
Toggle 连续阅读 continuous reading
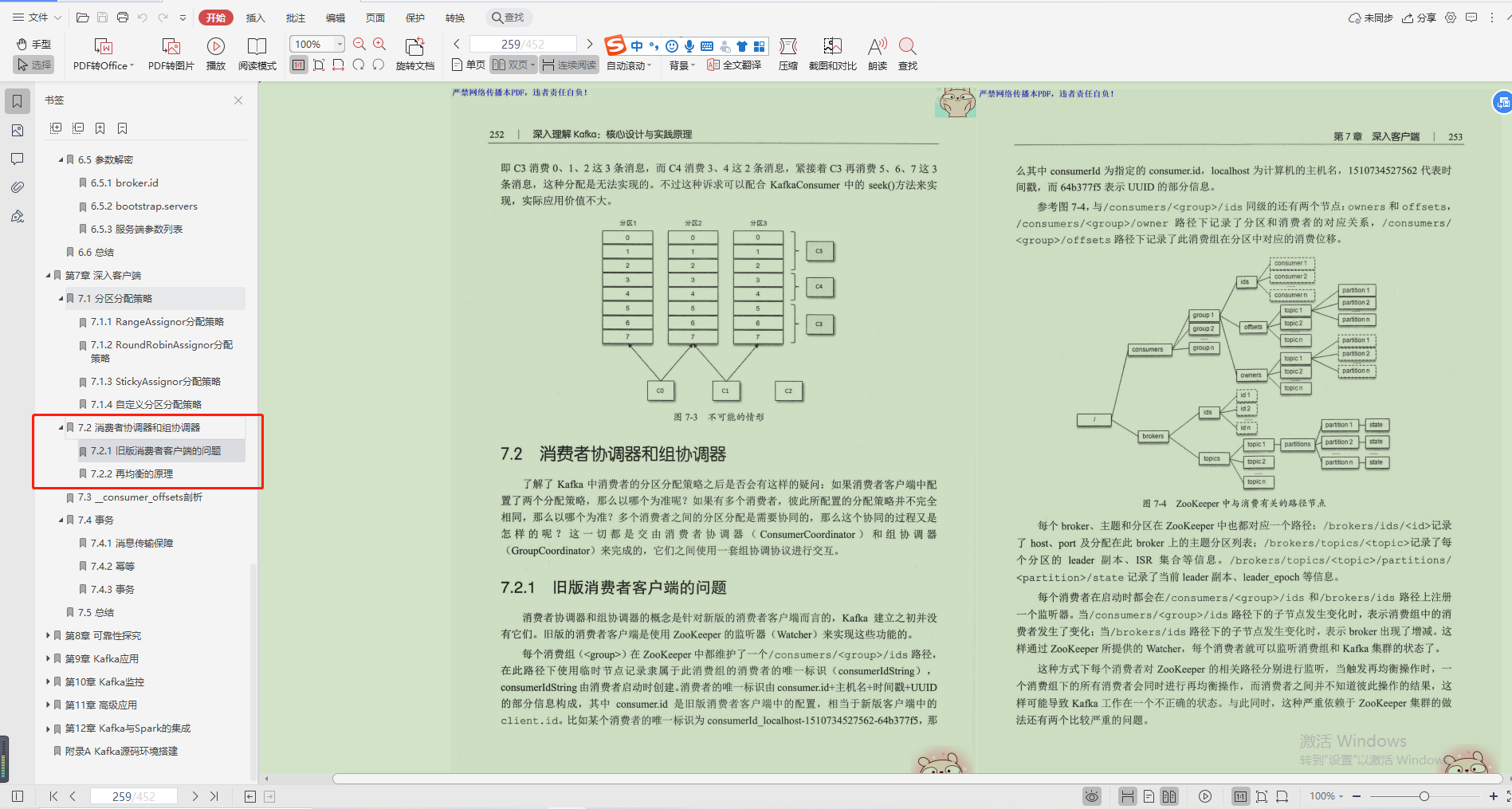(x=569, y=65)
